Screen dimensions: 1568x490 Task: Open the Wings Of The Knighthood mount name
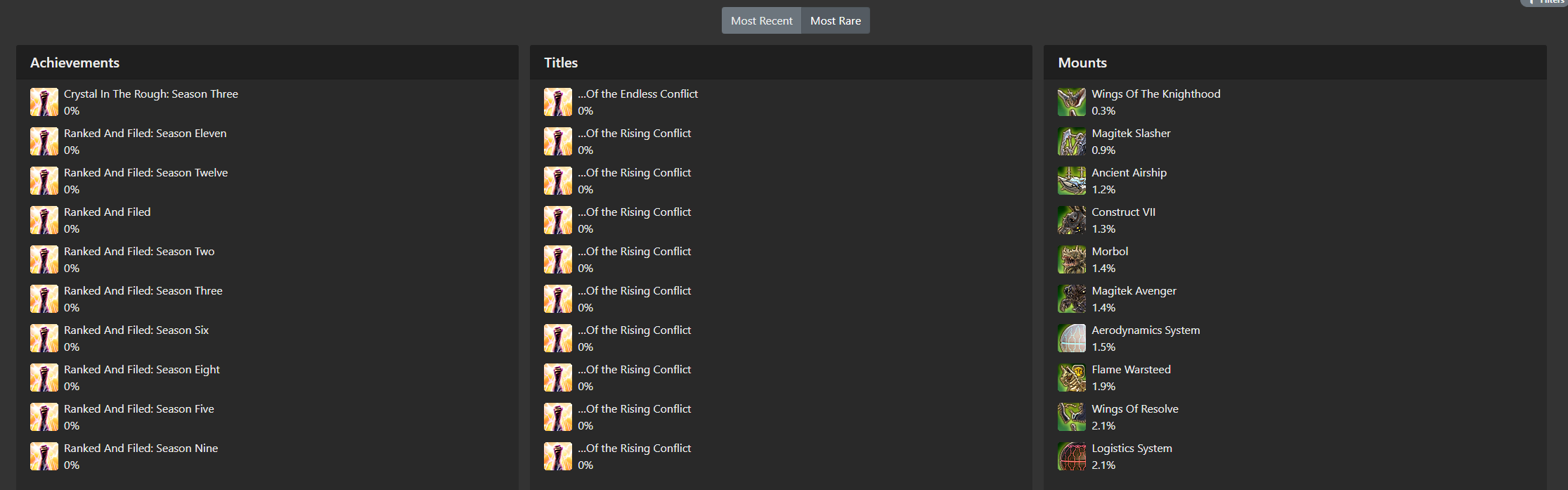(x=1155, y=94)
